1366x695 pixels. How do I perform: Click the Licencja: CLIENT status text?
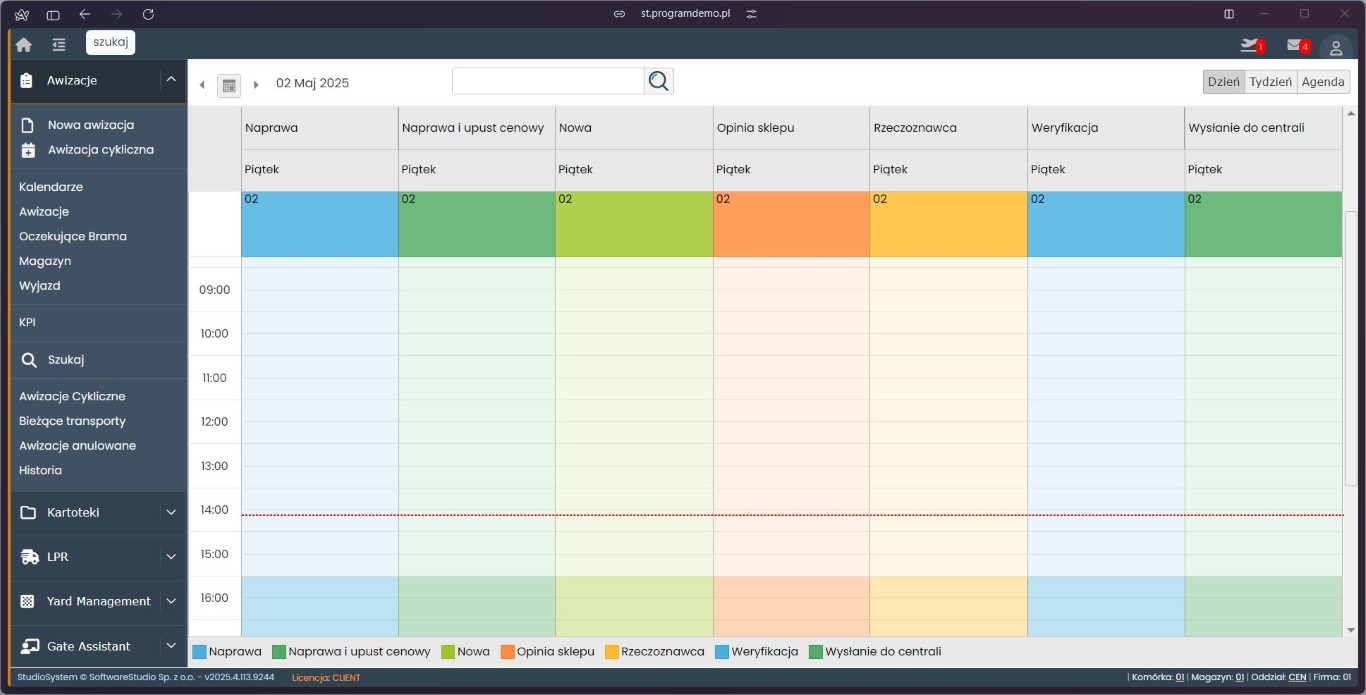tap(326, 677)
